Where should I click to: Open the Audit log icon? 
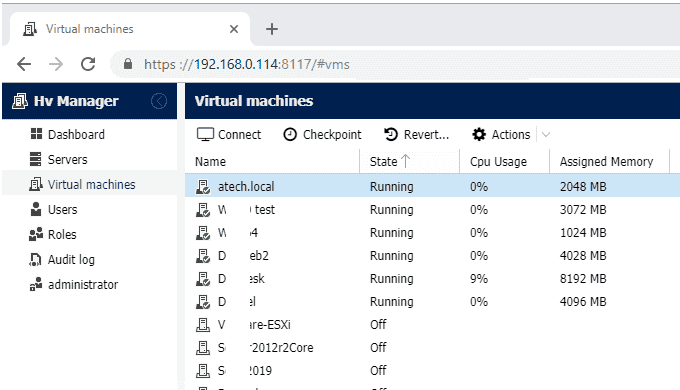[x=35, y=259]
